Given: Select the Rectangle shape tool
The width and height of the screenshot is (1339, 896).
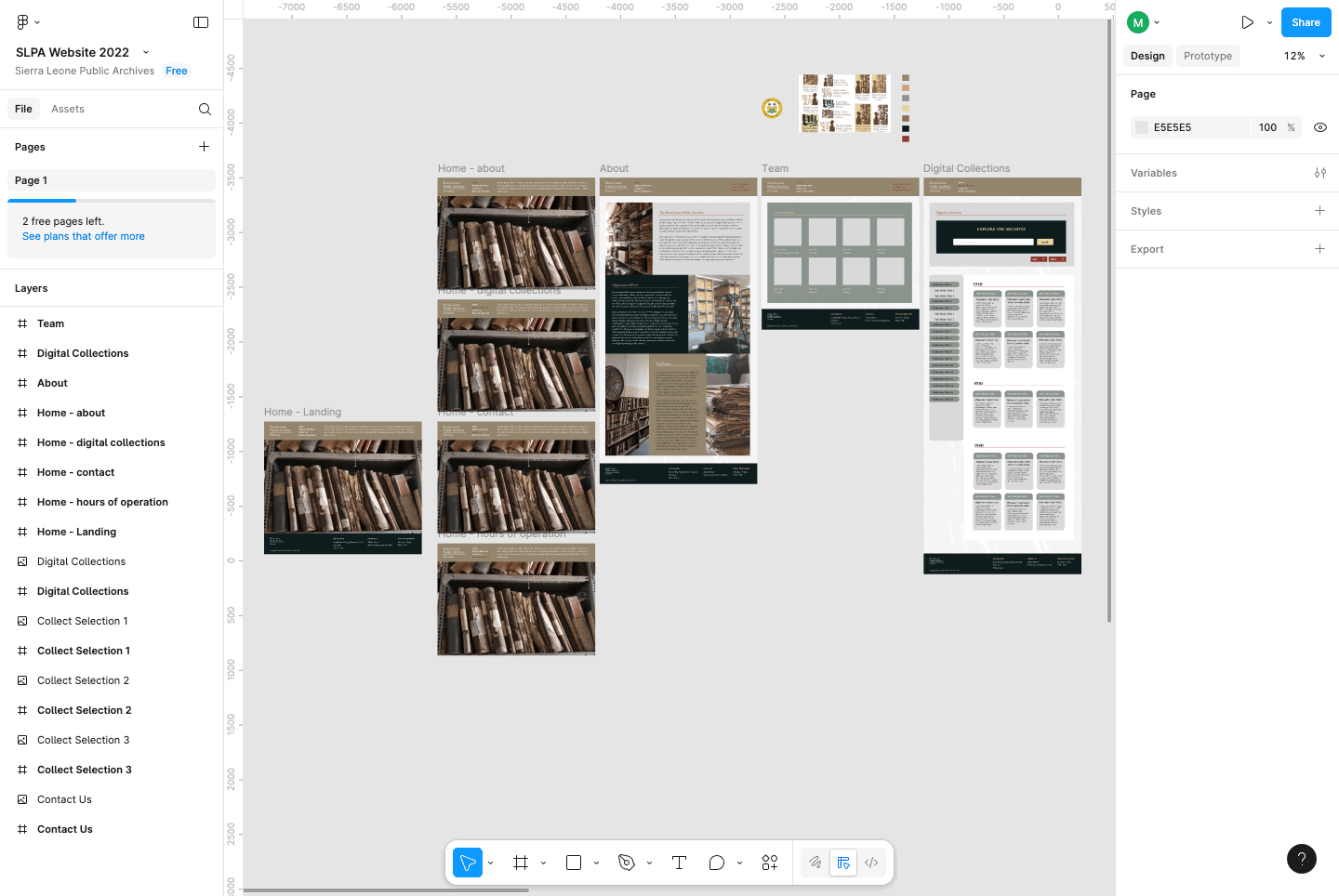Looking at the screenshot, I should click(574, 863).
